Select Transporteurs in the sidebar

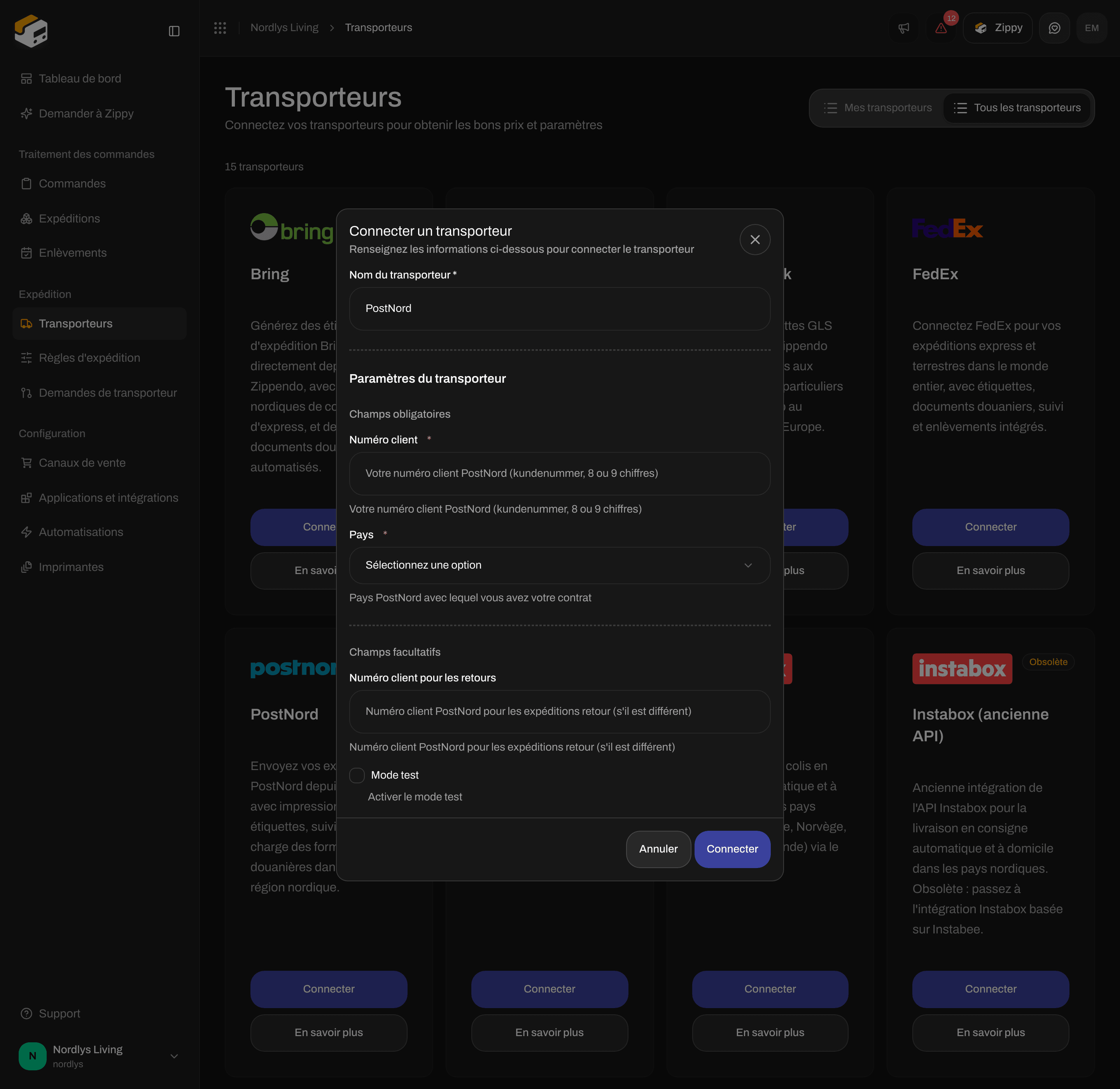coord(100,324)
